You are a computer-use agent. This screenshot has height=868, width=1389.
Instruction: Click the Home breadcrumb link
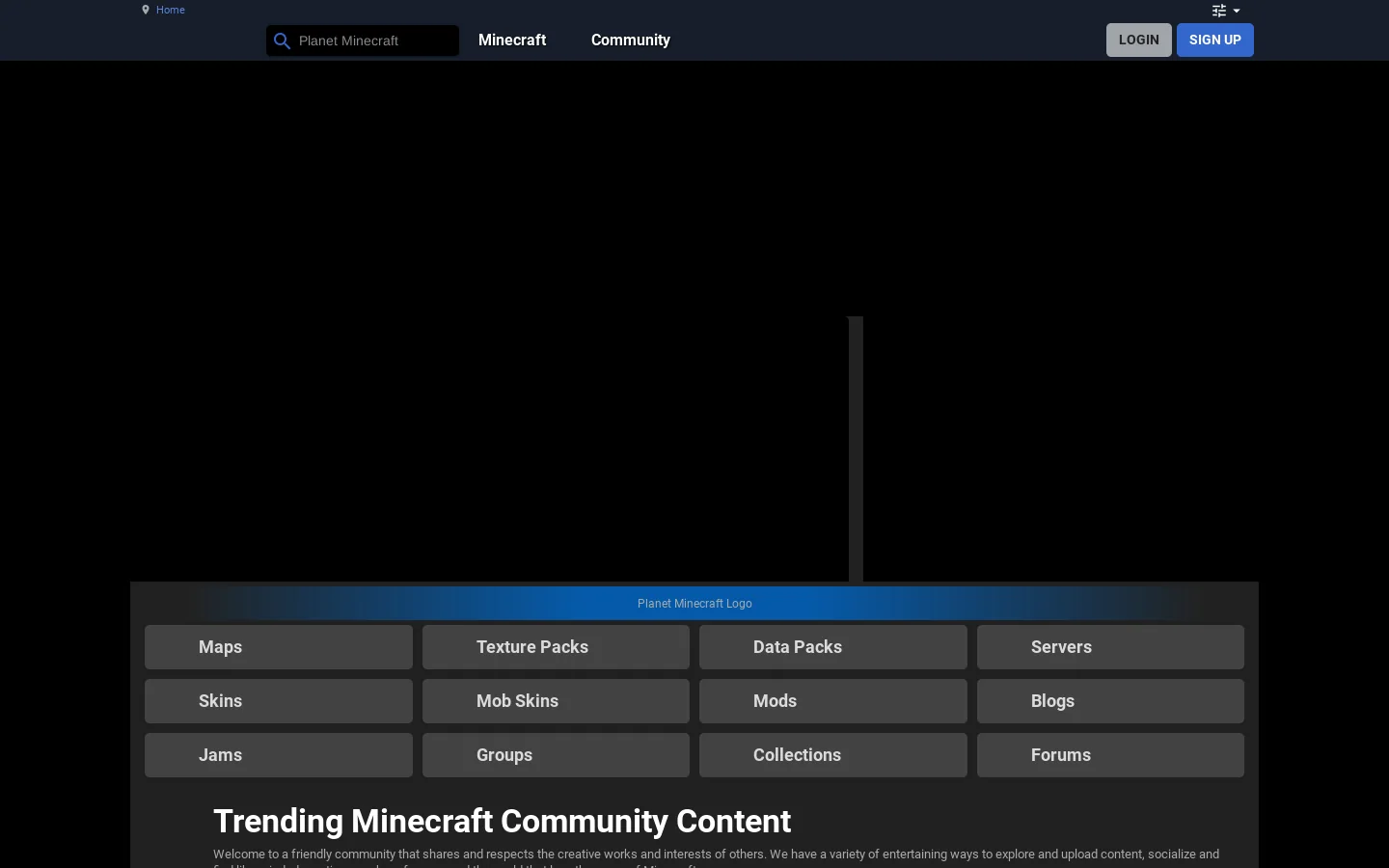pos(170,10)
